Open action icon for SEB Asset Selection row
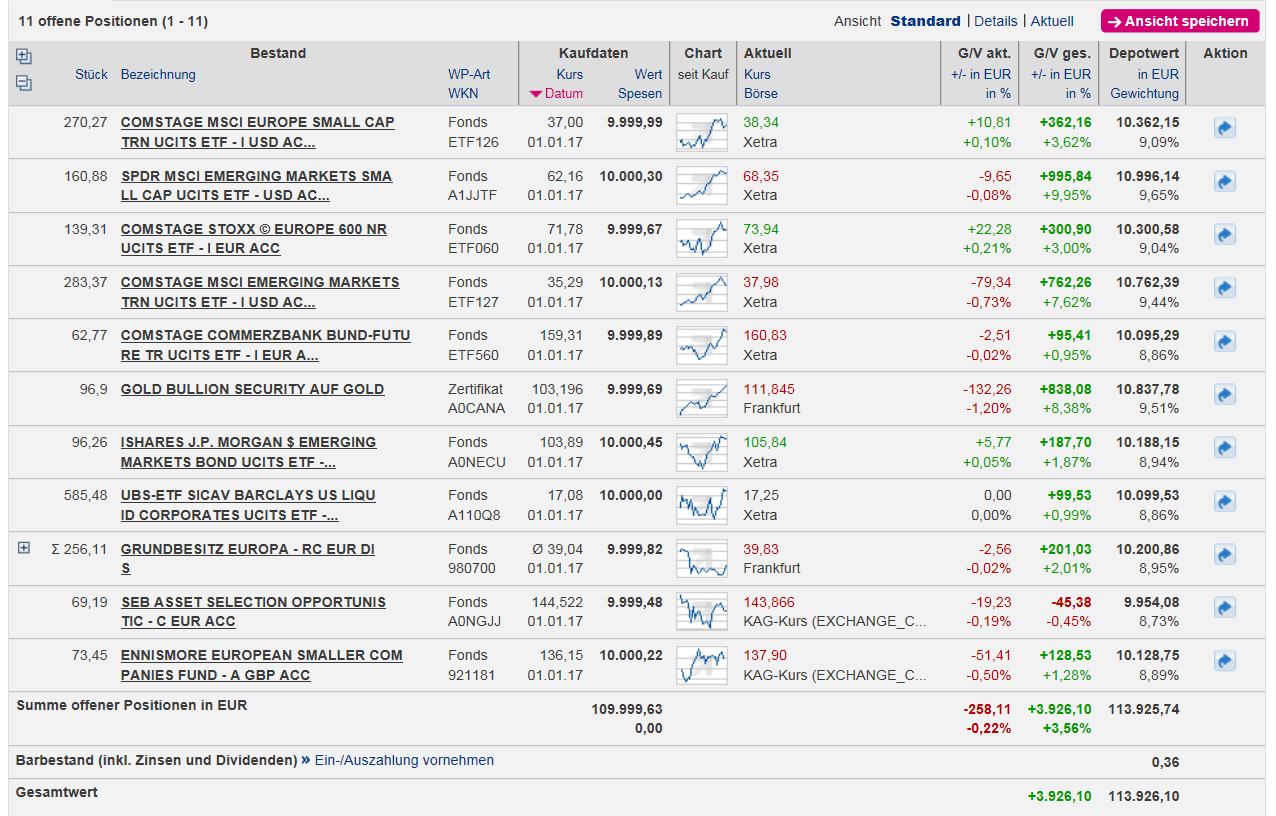Screen dimensions: 1276x816 pos(1224,608)
